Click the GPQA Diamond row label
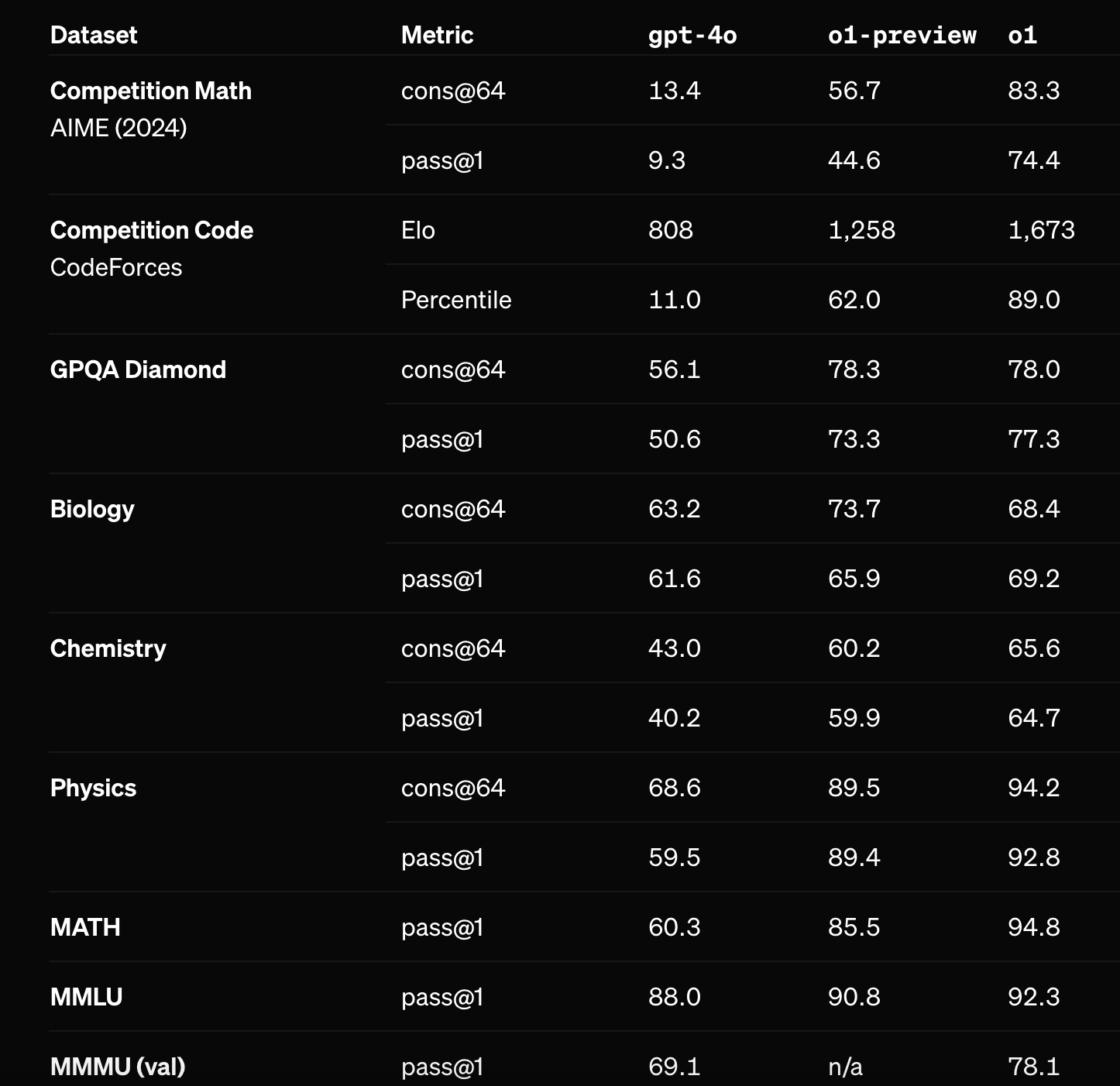1120x1086 pixels. (138, 369)
